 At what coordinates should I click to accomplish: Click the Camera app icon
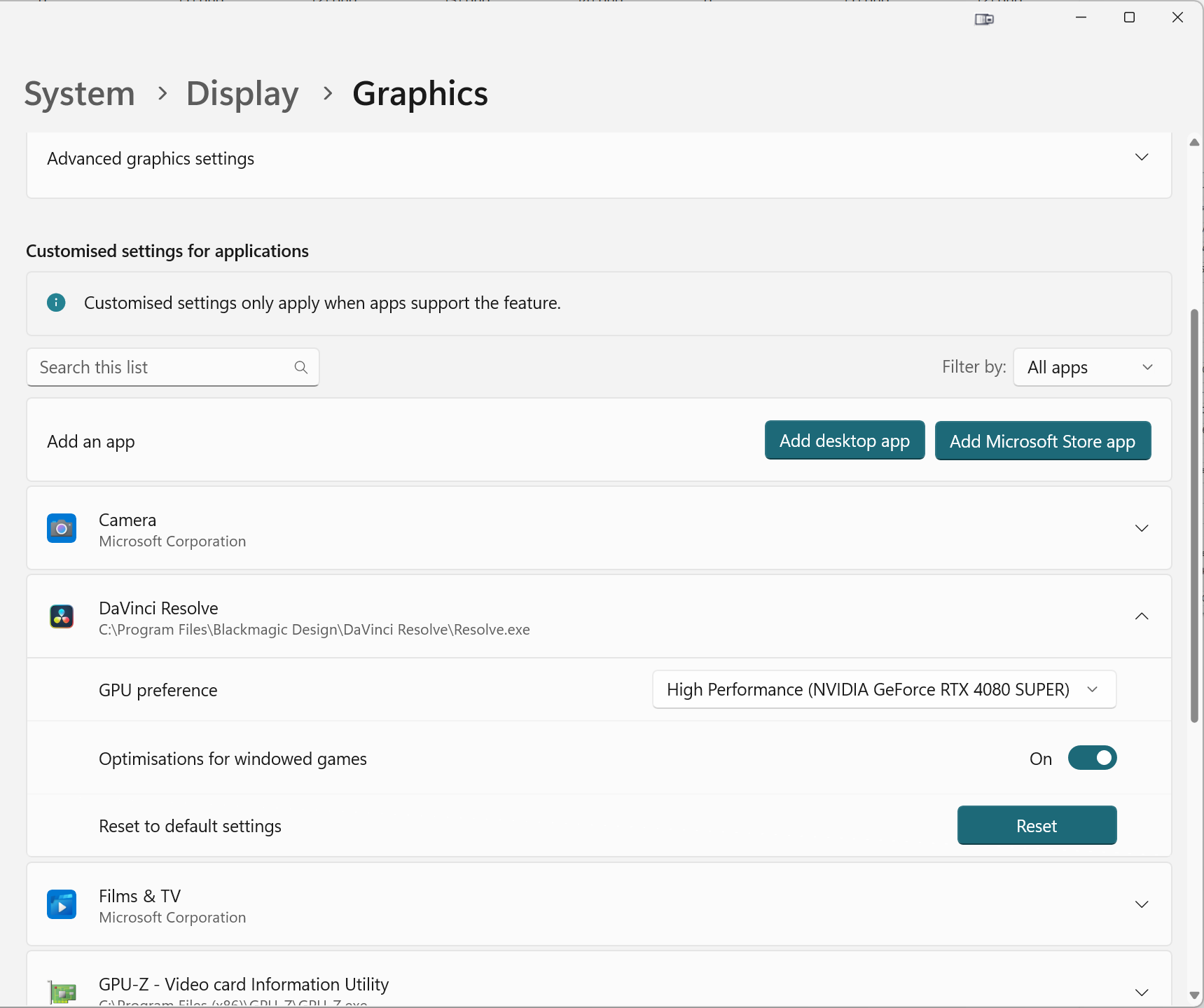[62, 528]
